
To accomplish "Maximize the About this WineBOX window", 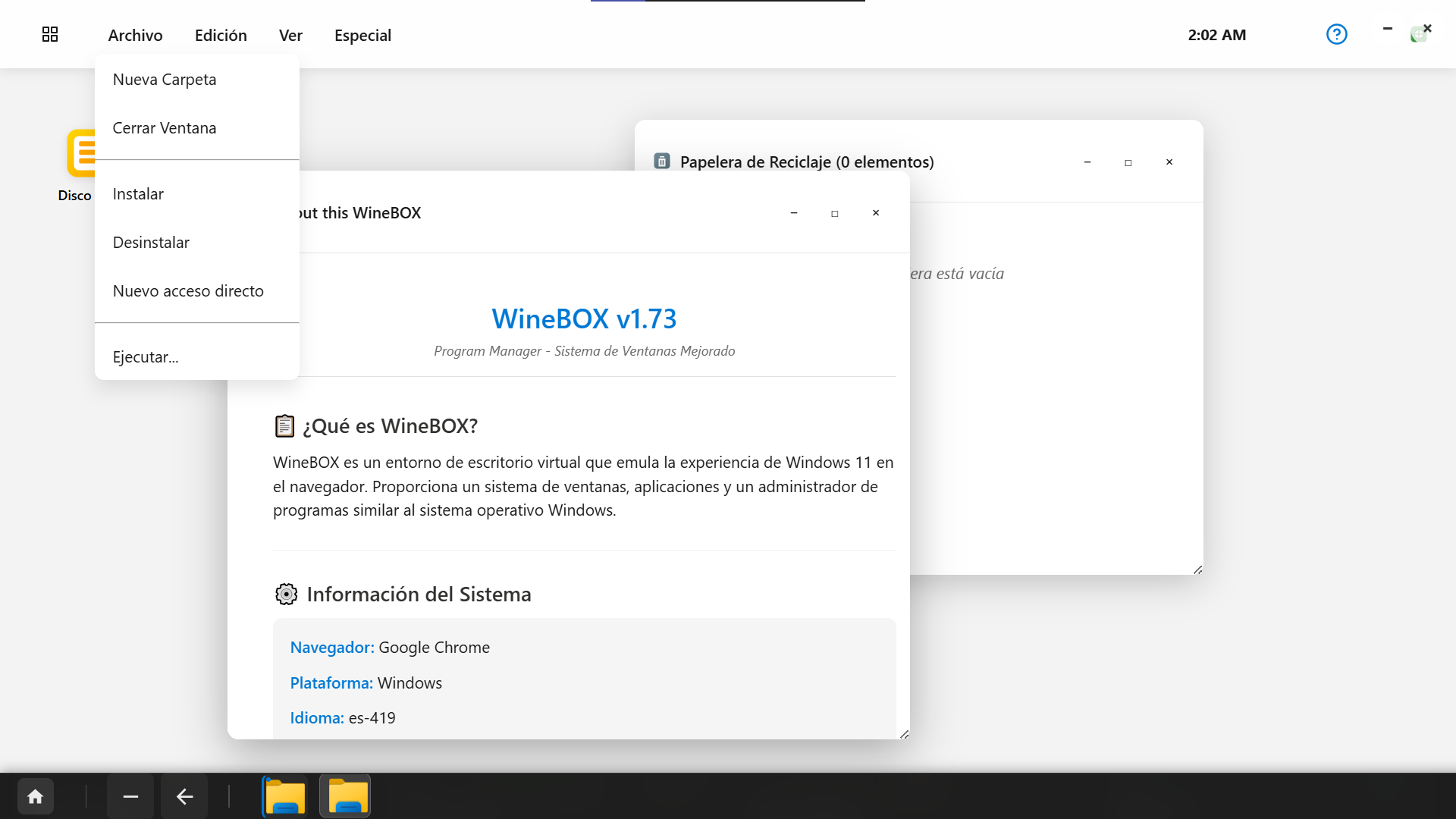I will [834, 213].
